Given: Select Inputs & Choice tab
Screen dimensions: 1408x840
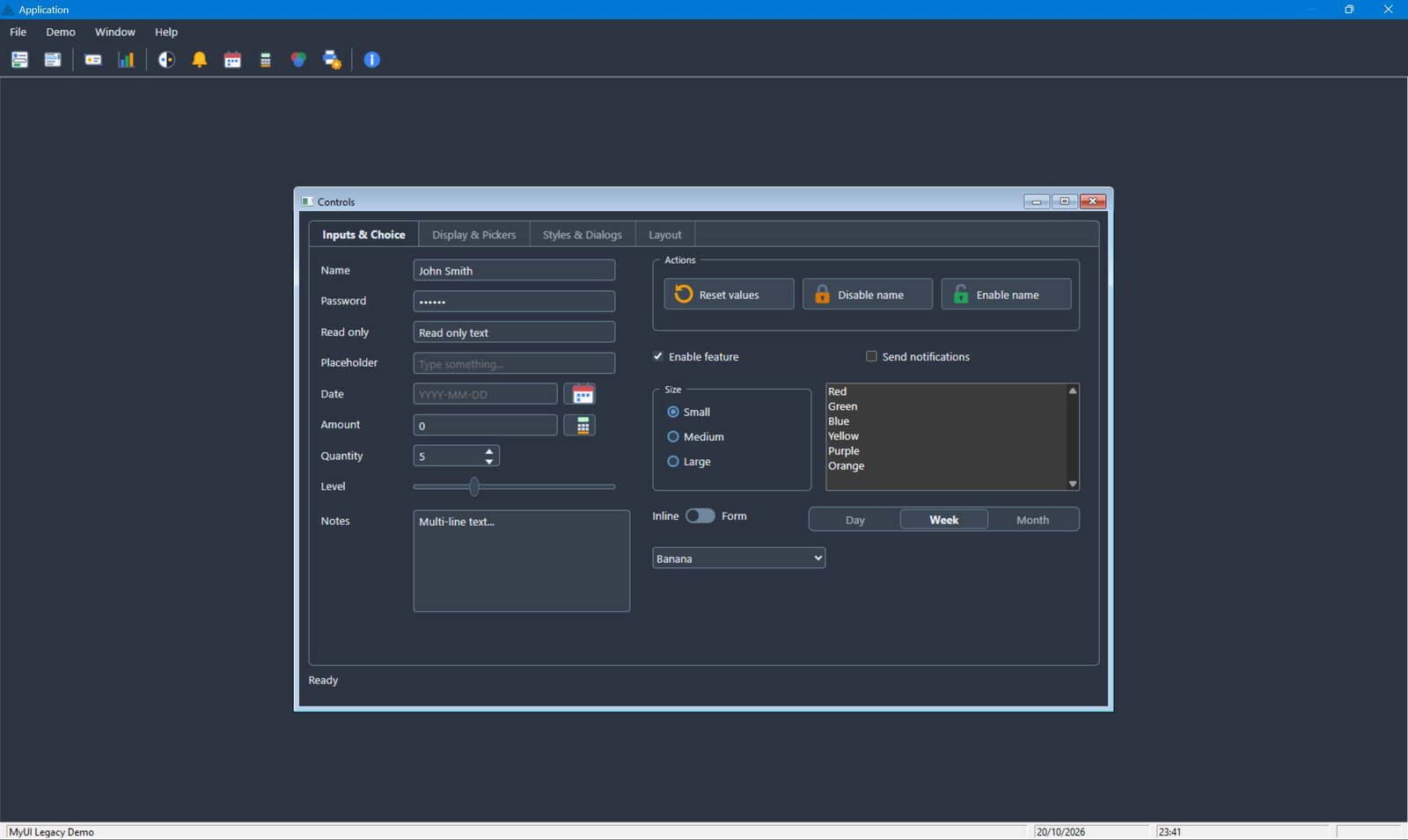Looking at the screenshot, I should pos(363,235).
